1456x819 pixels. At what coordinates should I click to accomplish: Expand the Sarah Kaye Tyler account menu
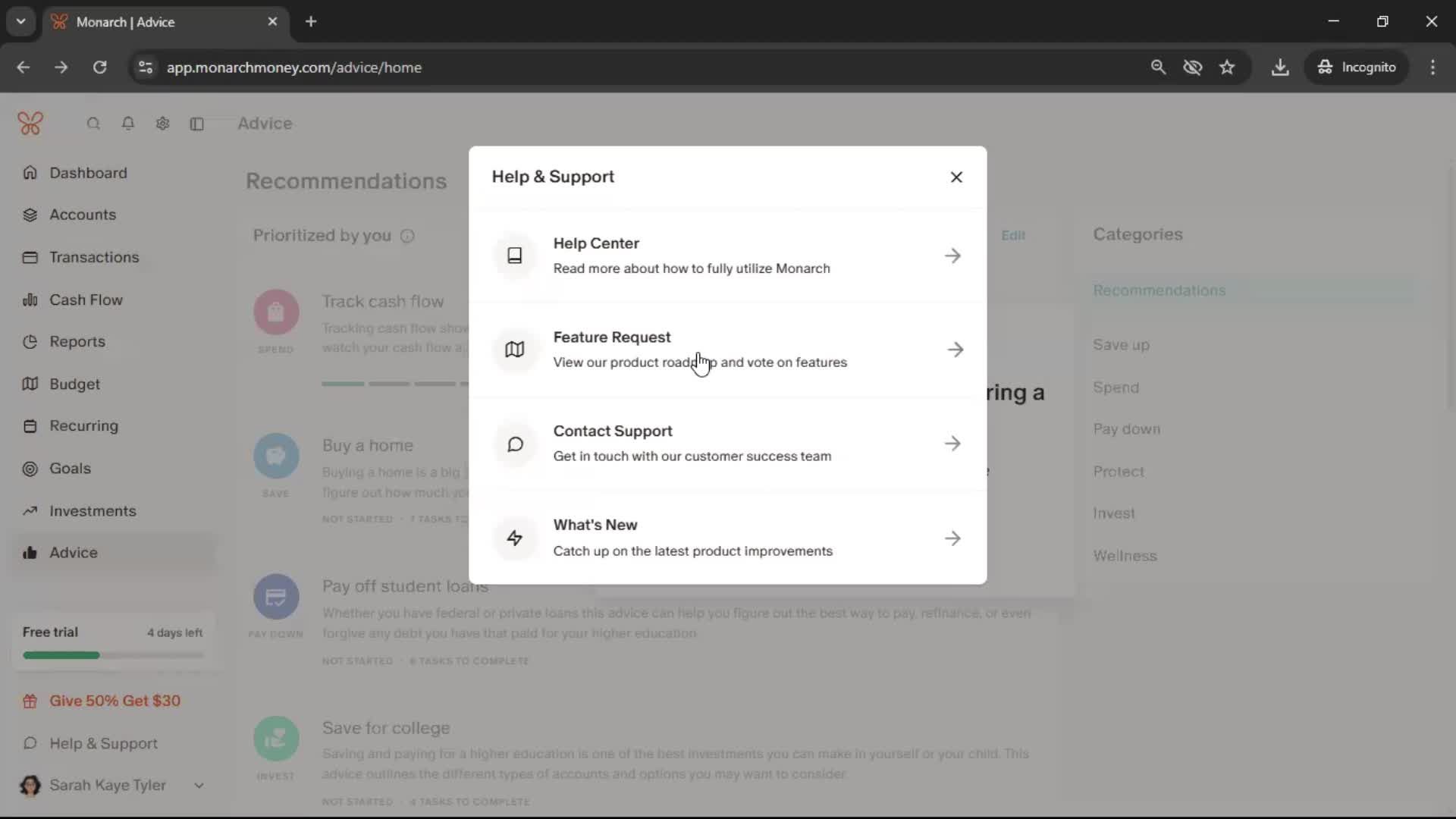(x=199, y=786)
